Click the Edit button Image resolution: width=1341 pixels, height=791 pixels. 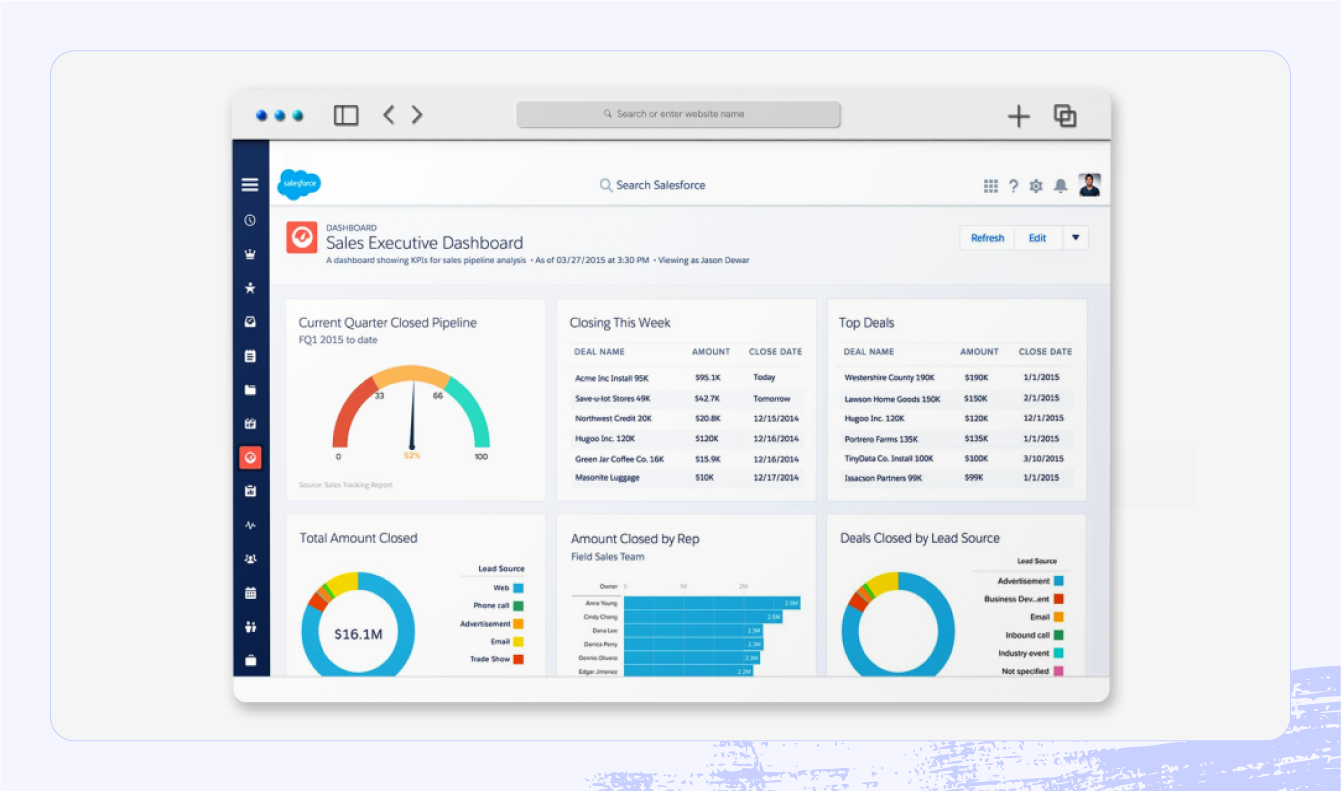[x=1037, y=237]
